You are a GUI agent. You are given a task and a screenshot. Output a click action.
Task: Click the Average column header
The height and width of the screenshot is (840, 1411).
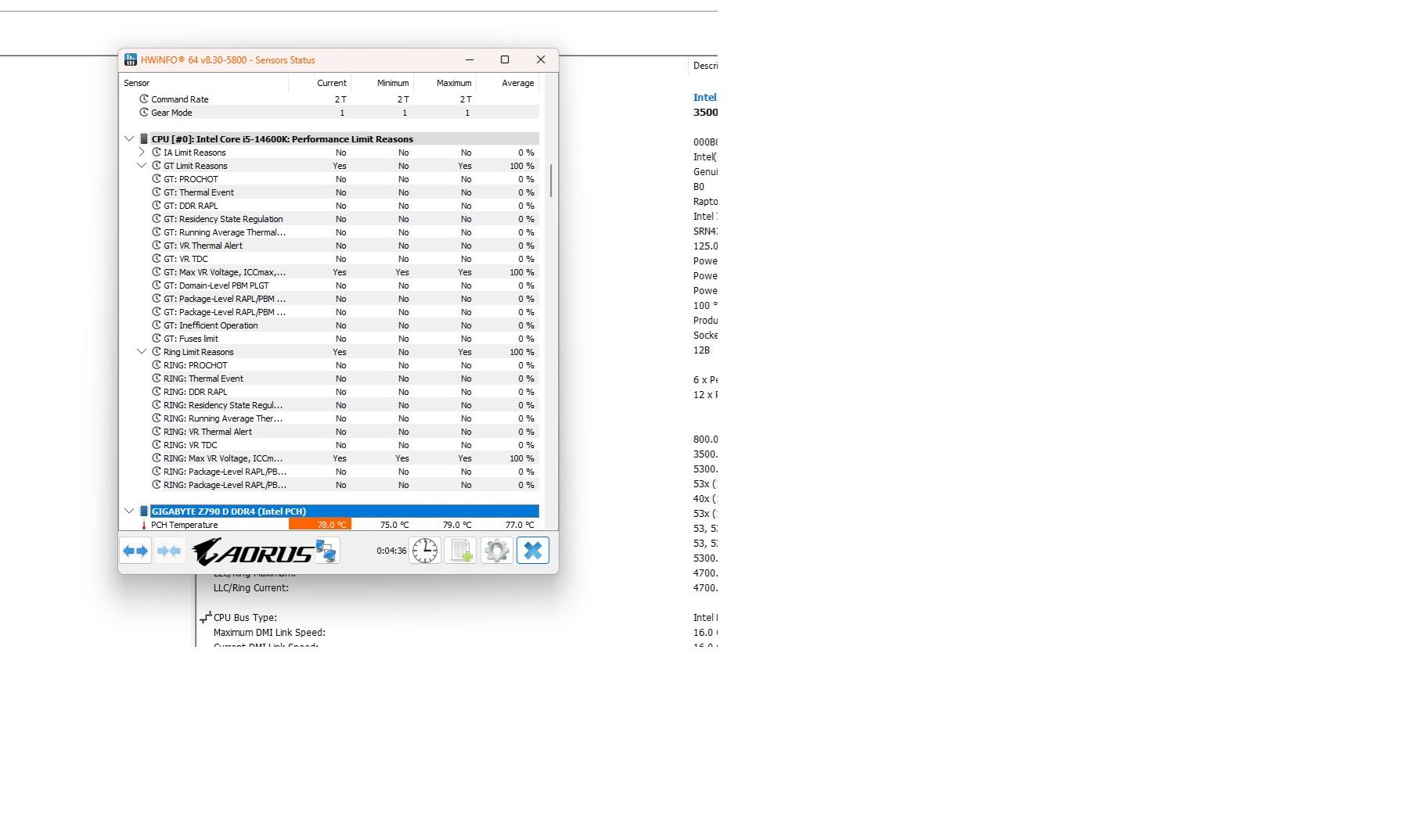click(x=508, y=83)
